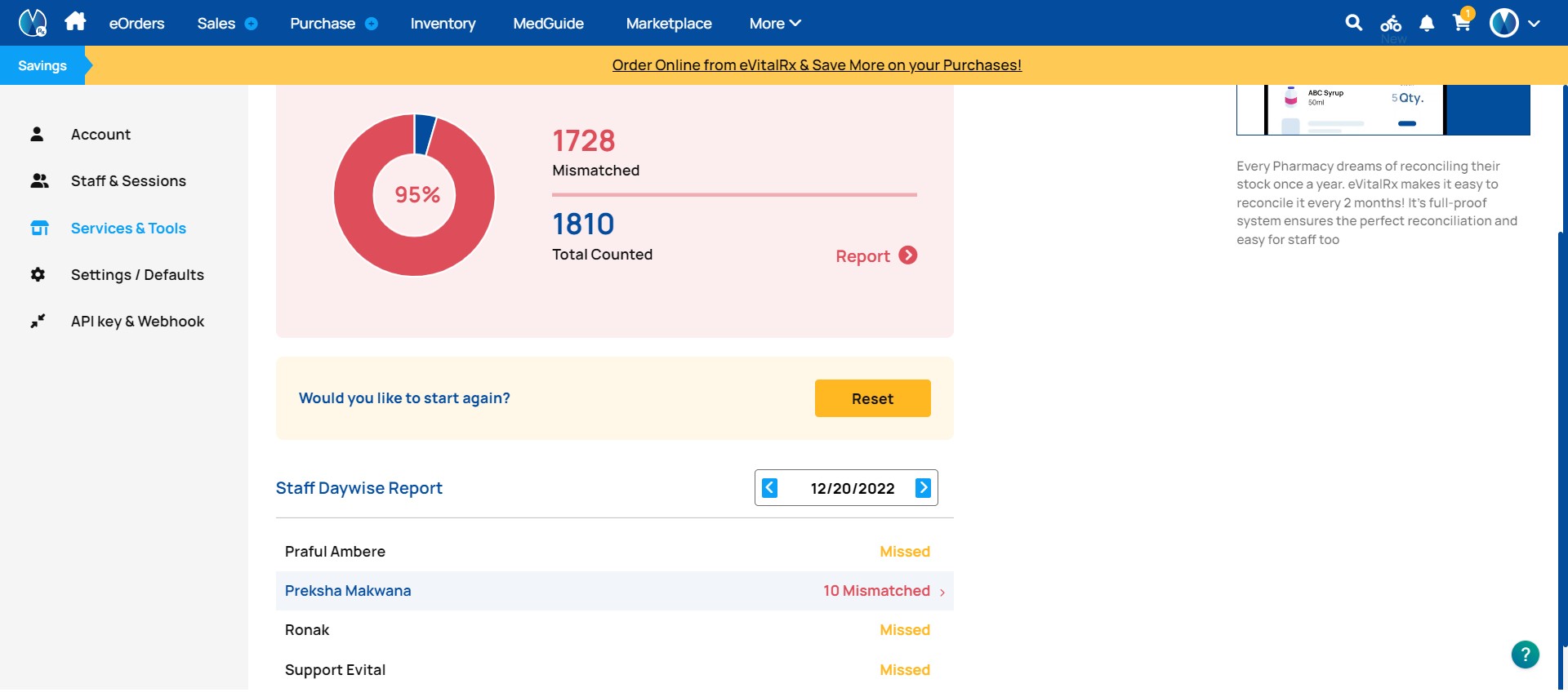
Task: Open the Sales menu
Action: [216, 24]
